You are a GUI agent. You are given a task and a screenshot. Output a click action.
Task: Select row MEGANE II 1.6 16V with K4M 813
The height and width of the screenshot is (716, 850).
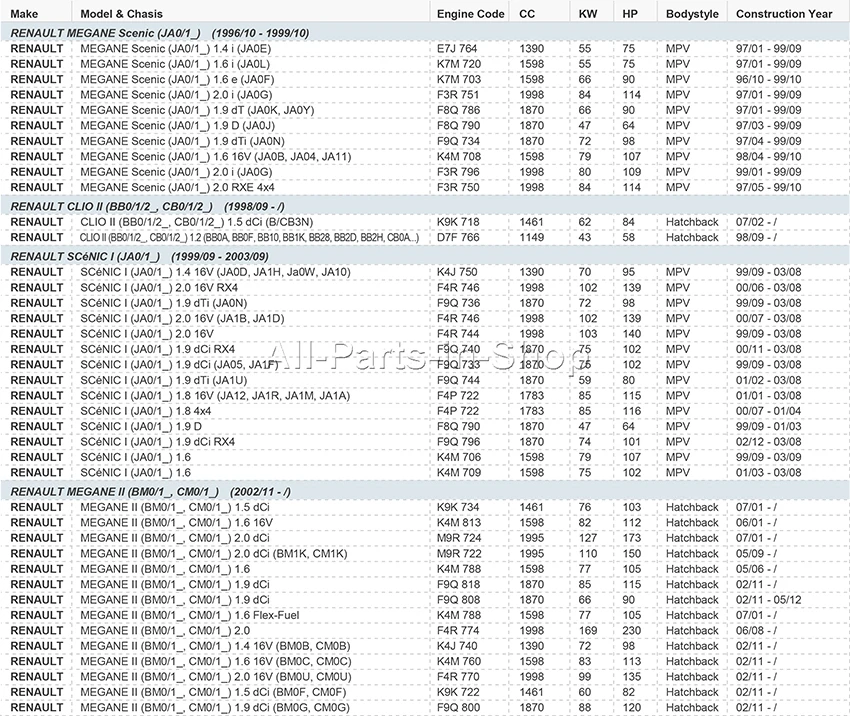coord(425,523)
